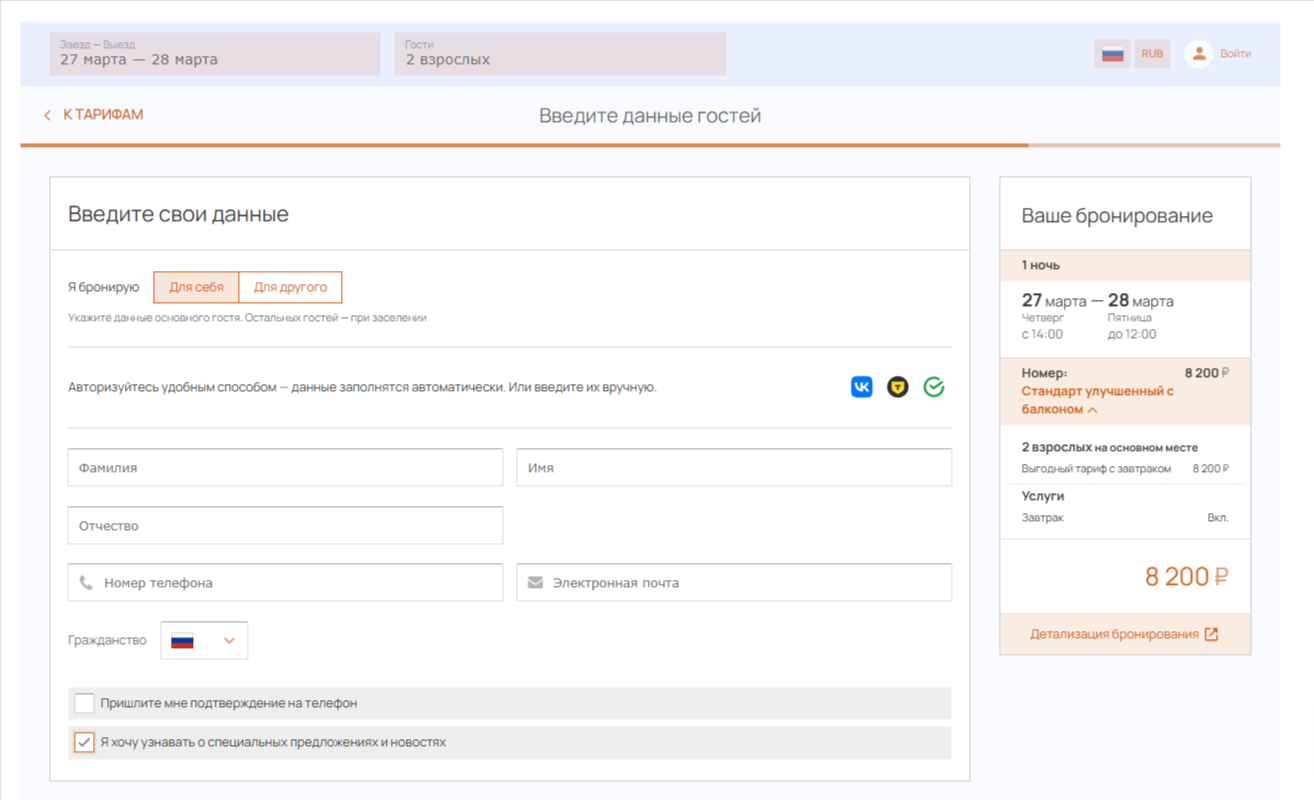Switch to the Для другого tab
This screenshot has width=1314, height=800.
click(x=290, y=287)
